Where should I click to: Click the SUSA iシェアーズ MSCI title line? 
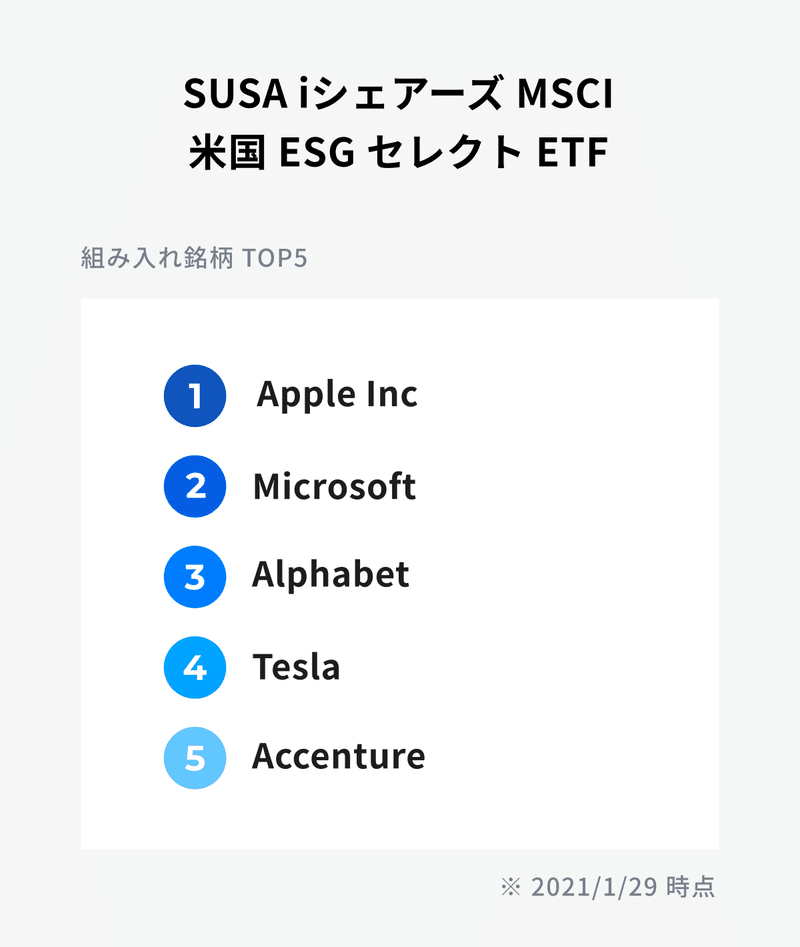coord(398,94)
